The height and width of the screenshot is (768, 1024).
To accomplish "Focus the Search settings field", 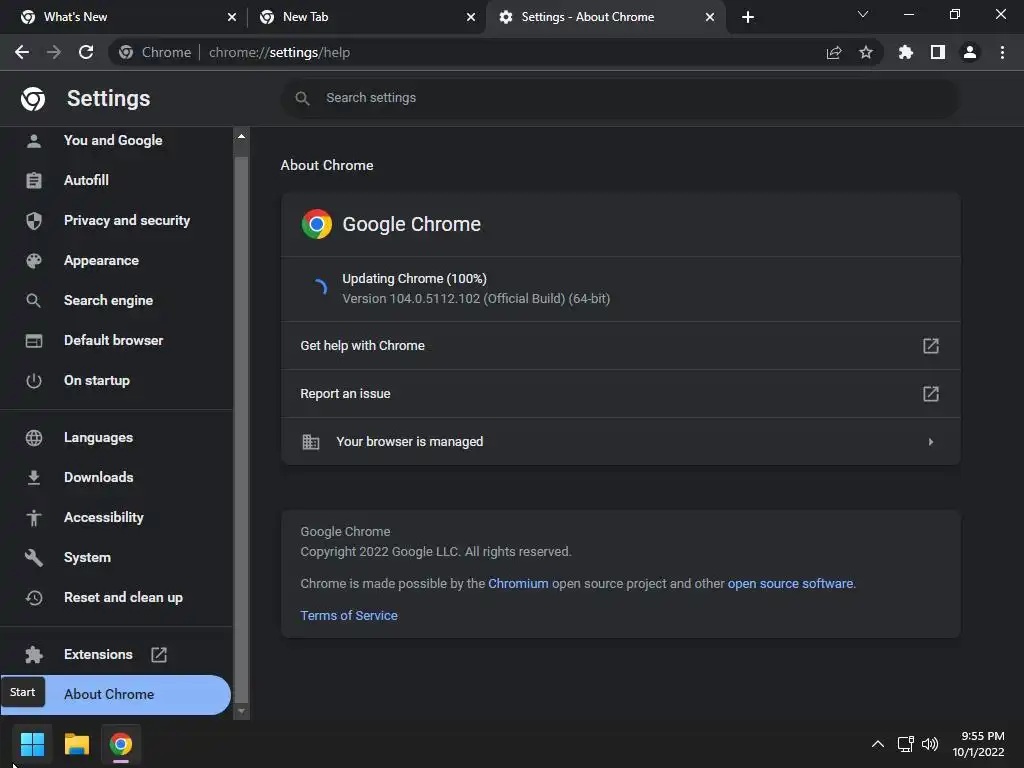I will (620, 98).
